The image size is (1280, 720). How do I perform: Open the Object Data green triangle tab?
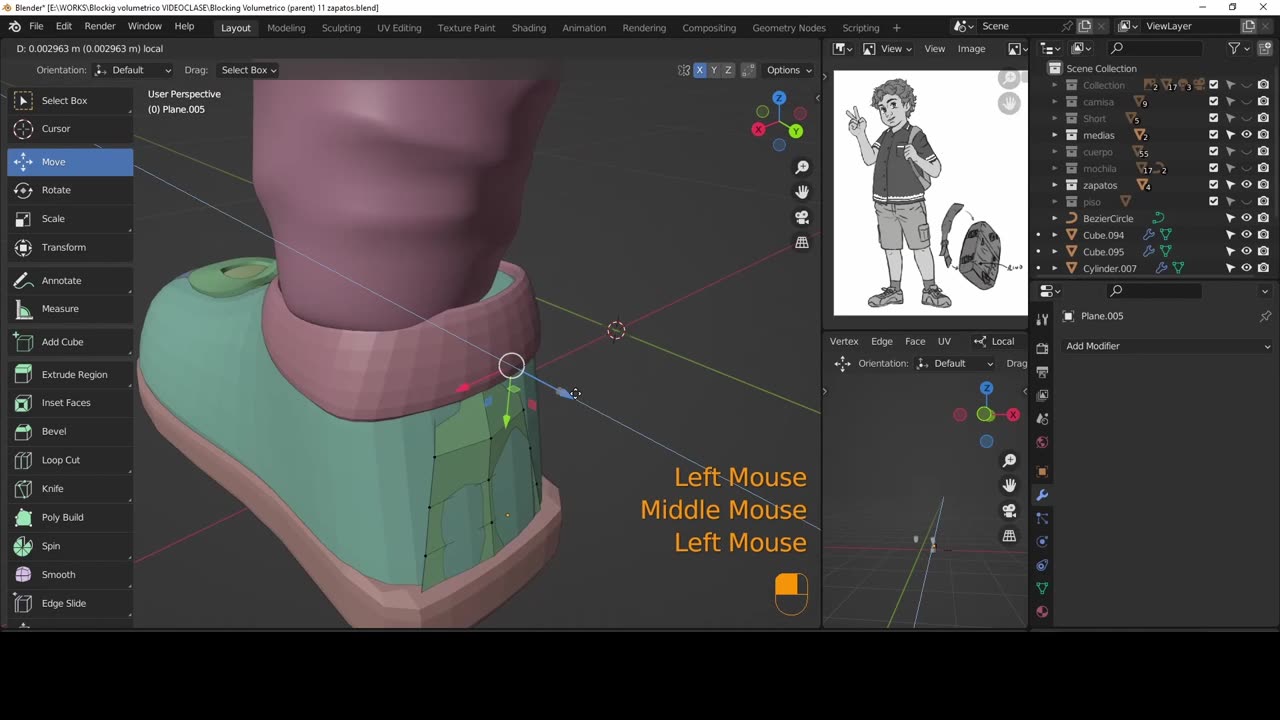point(1042,588)
